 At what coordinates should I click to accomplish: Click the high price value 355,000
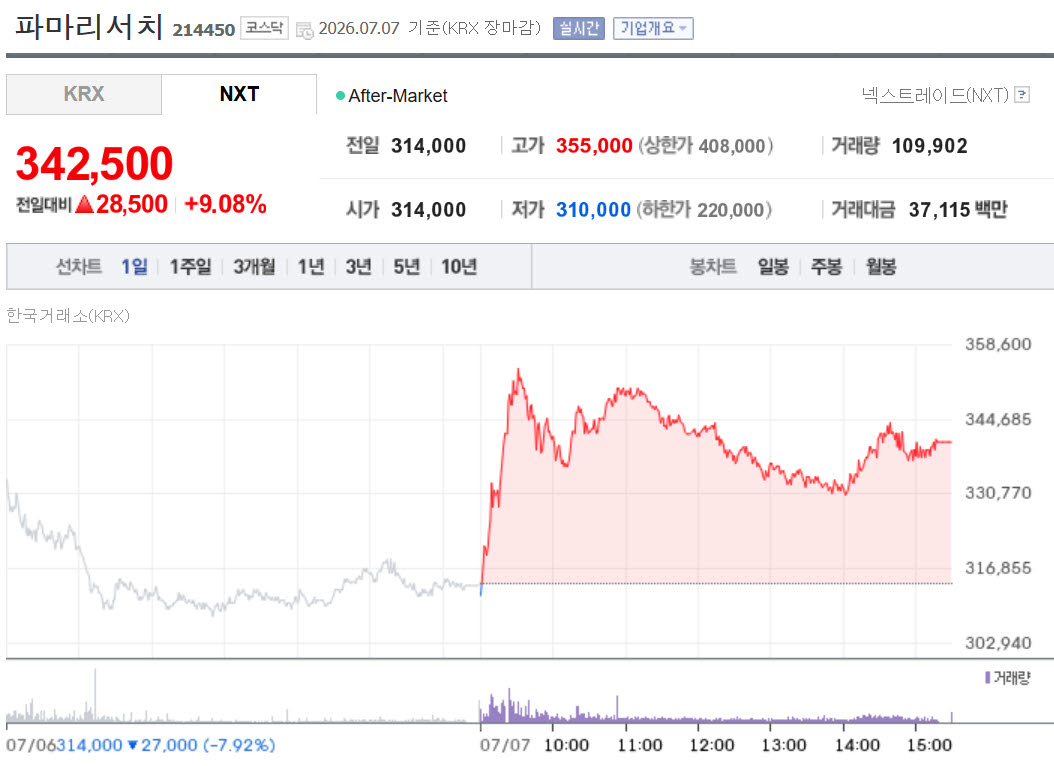594,146
